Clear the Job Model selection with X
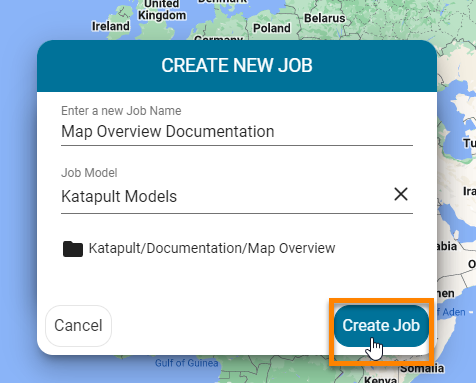Screen dimensions: 476x383 [x=401, y=194]
